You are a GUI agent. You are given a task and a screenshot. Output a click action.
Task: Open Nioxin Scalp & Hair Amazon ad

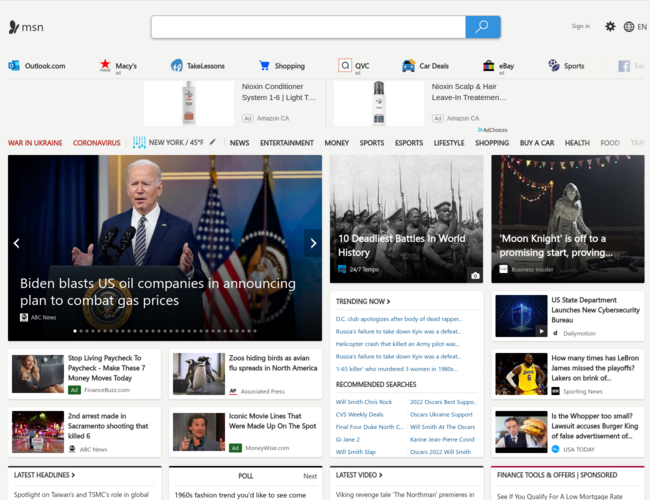pyautogui.click(x=421, y=103)
